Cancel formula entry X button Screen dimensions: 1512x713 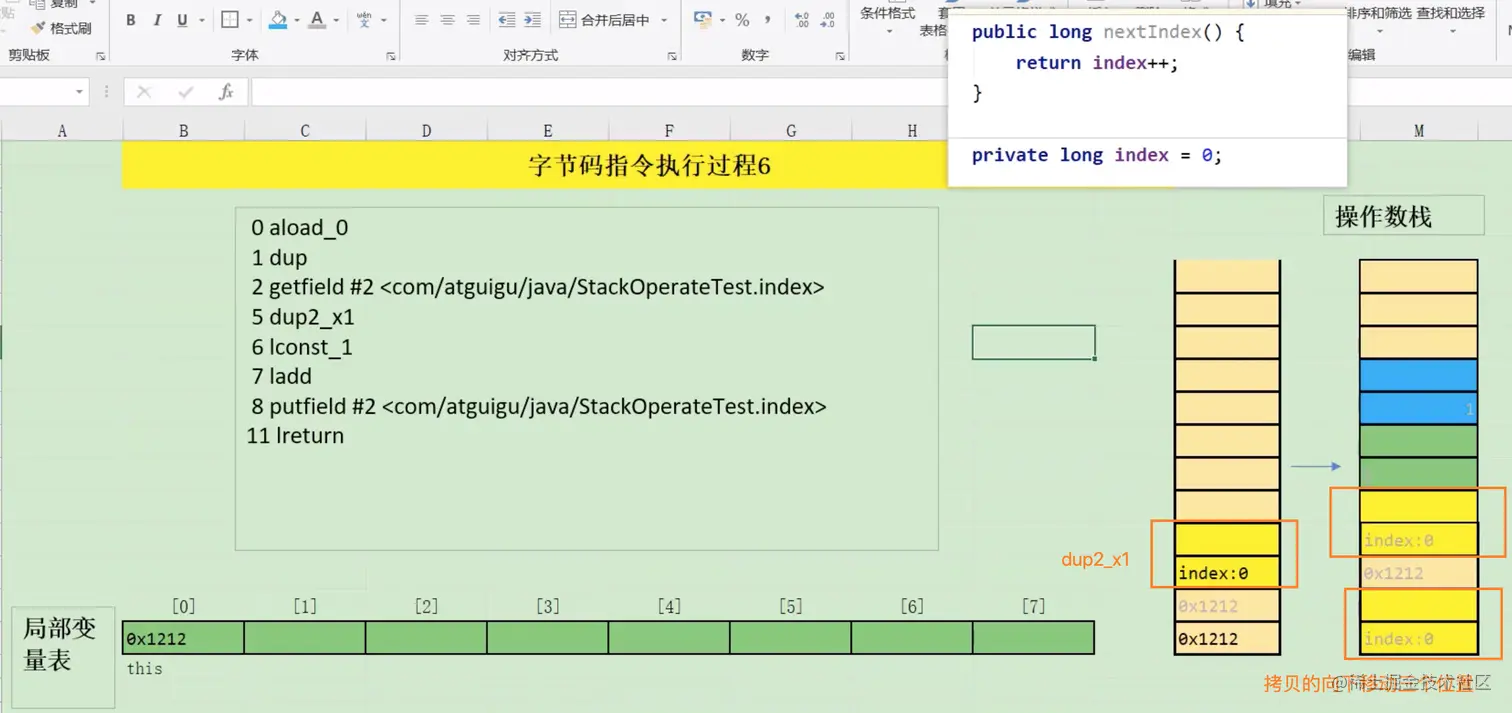(144, 92)
